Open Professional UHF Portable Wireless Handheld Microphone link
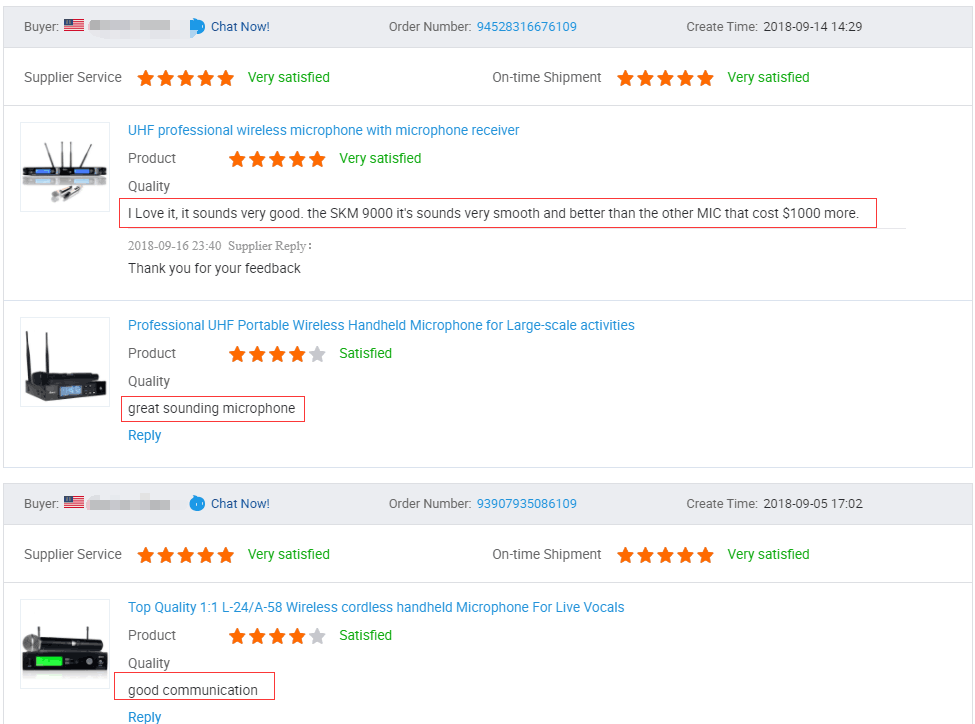Screen dimensions: 975x724 (x=381, y=325)
